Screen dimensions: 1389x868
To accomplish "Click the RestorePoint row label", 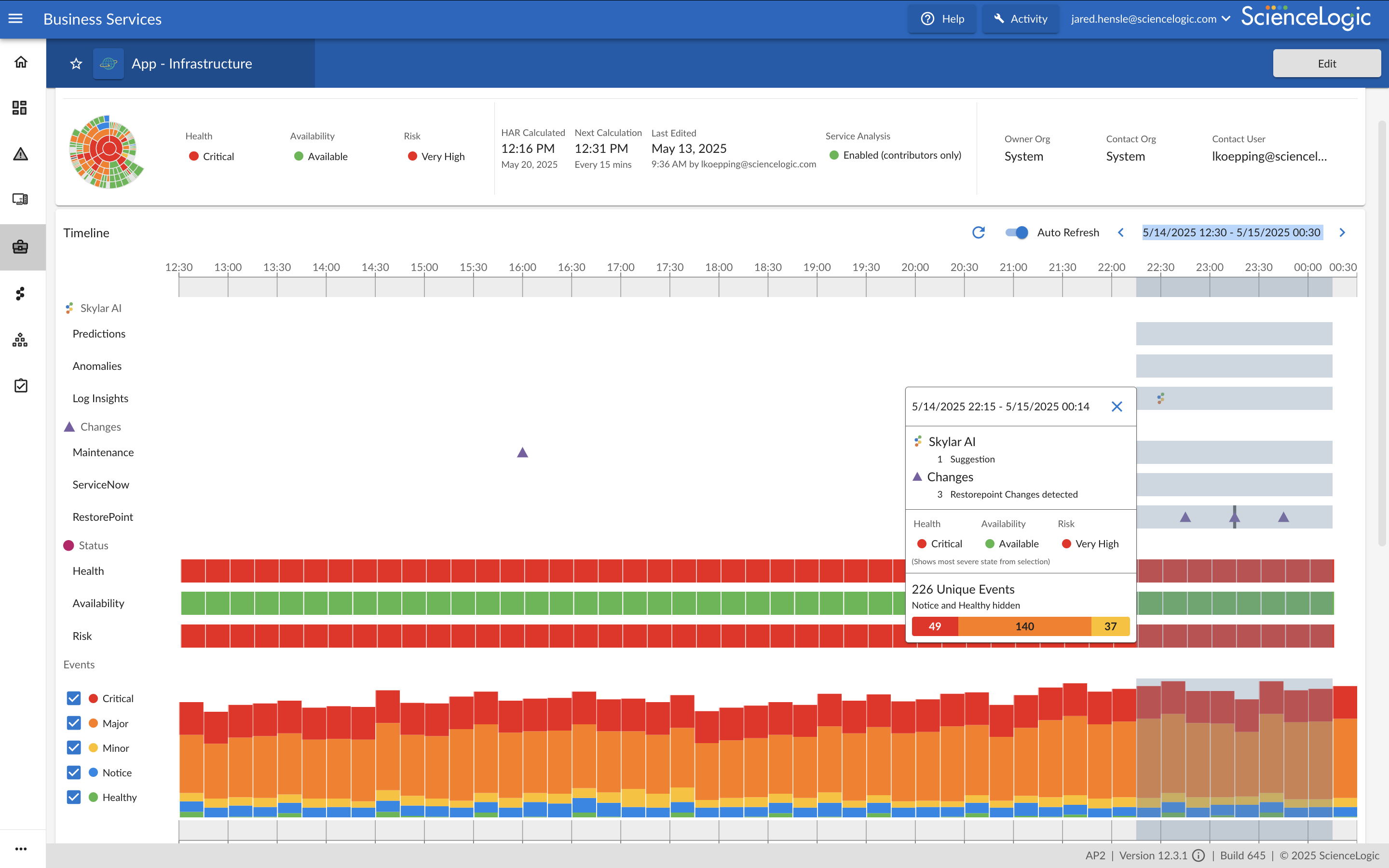I will coord(103,517).
